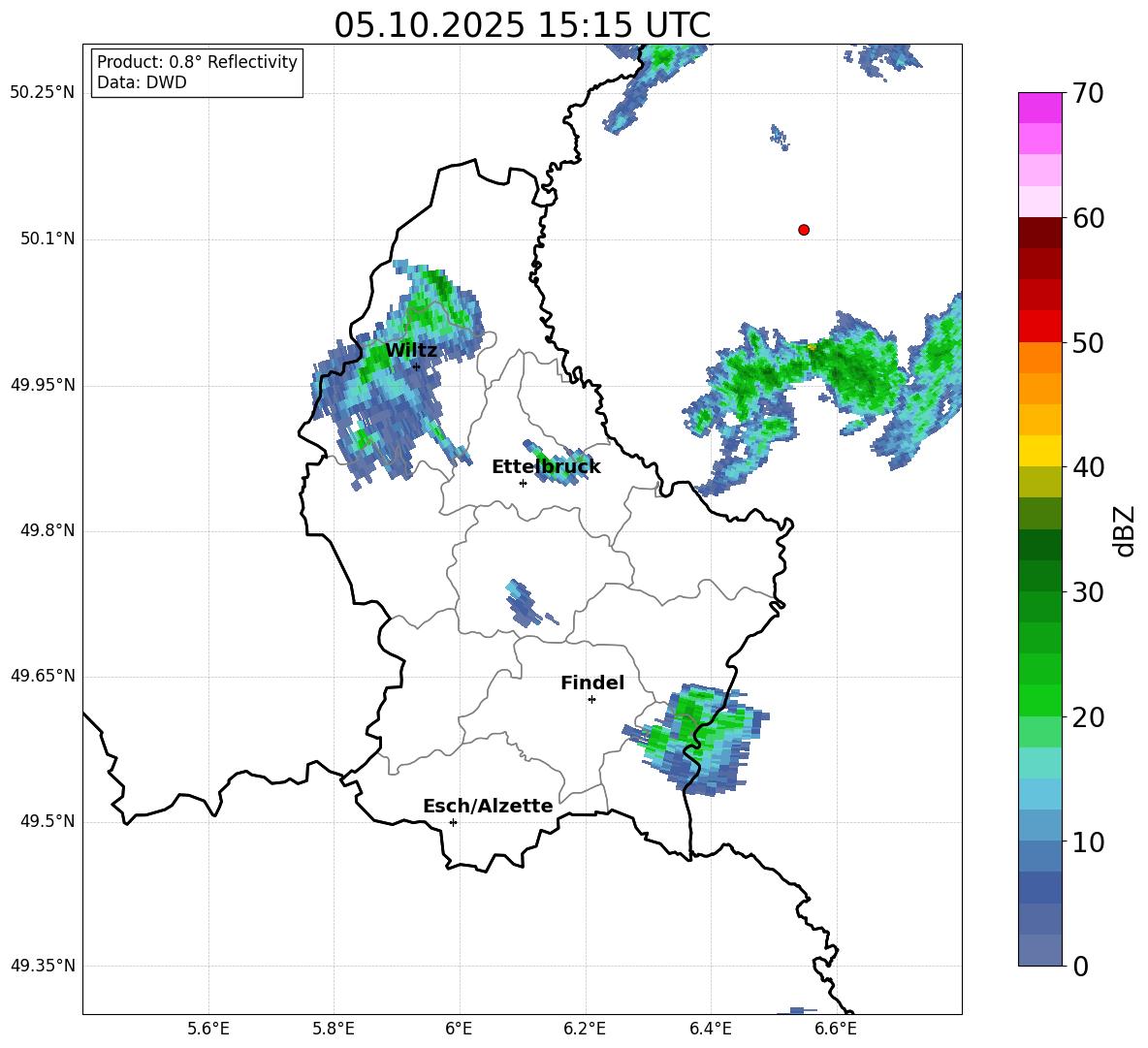Click the 50.25°N latitude label
This screenshot has height=1048, width=1148.
[43, 93]
